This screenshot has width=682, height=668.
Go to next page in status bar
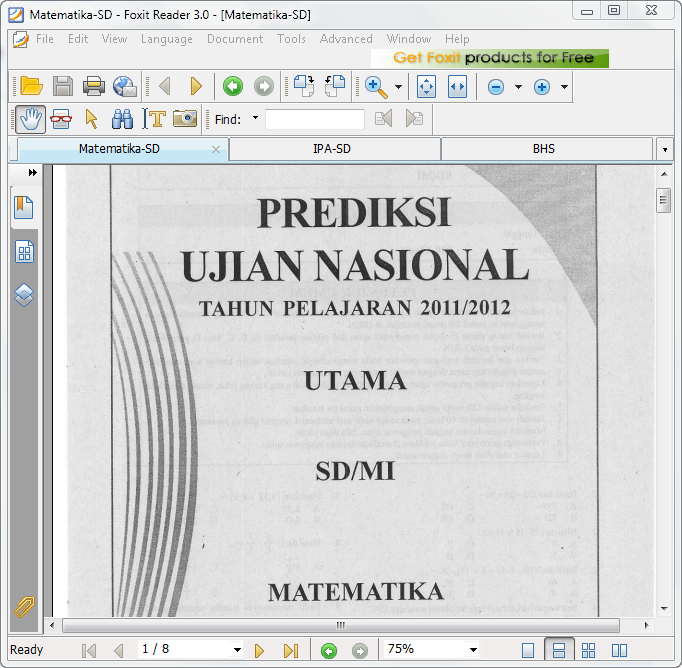[259, 651]
